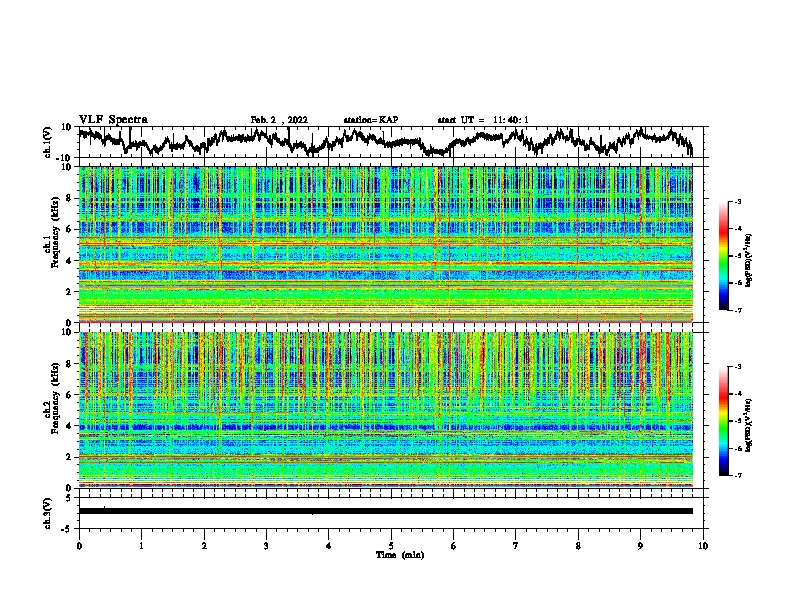Click time axis tick label '9'
The width and height of the screenshot is (792, 612).
[x=640, y=546]
